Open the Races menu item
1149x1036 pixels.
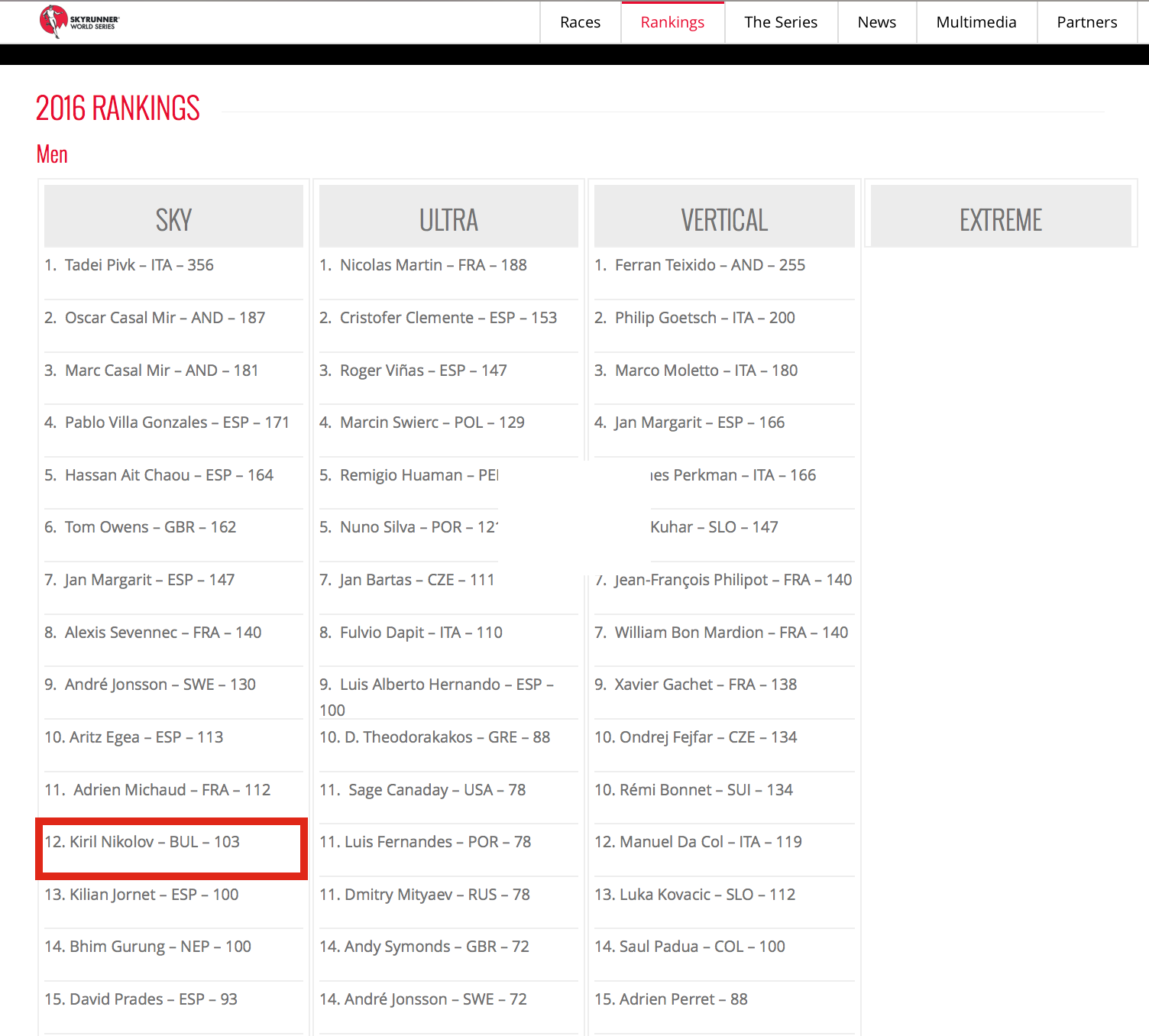click(580, 22)
